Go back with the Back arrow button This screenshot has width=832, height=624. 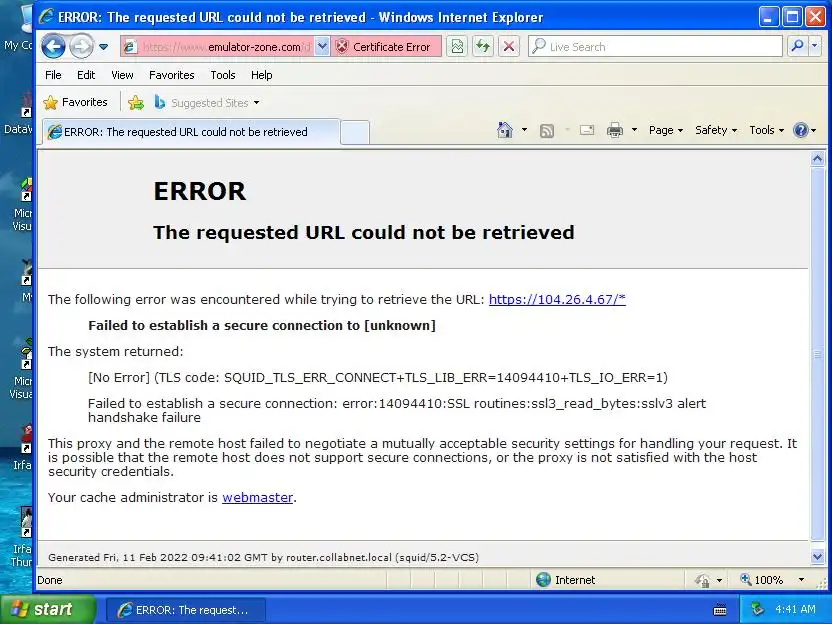click(54, 47)
